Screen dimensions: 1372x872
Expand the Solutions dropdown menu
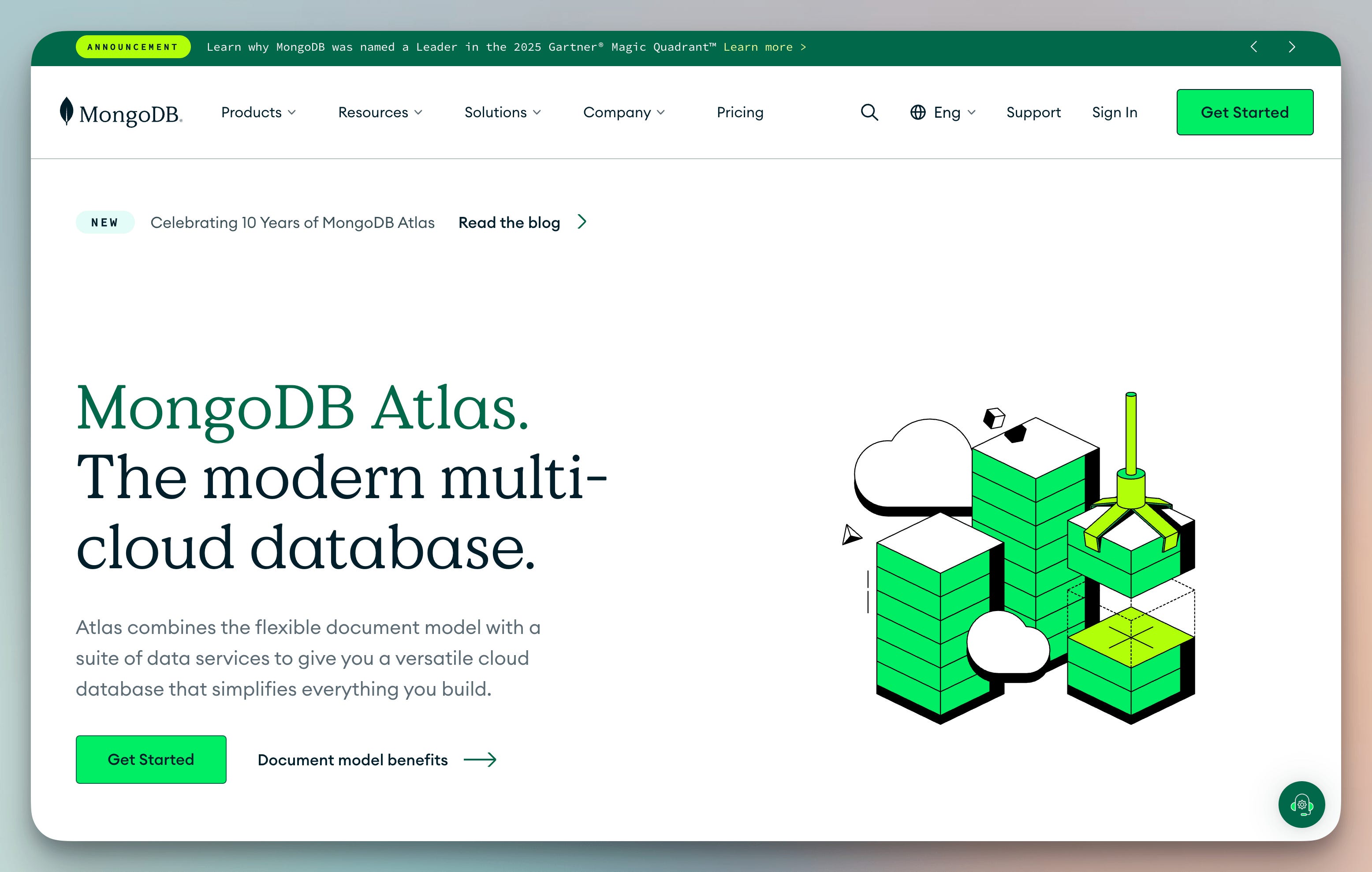(503, 112)
